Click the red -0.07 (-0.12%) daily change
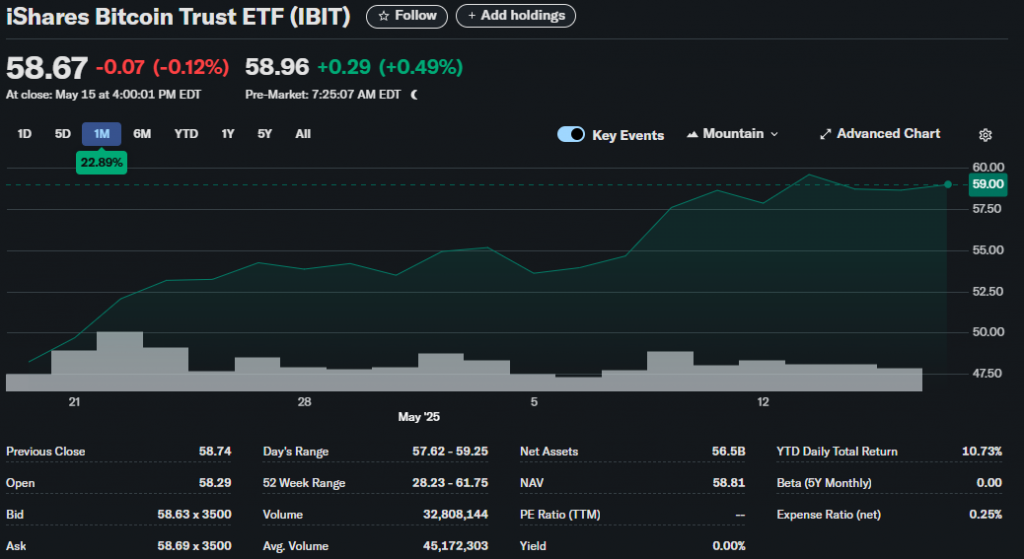The image size is (1024, 559). (162, 67)
